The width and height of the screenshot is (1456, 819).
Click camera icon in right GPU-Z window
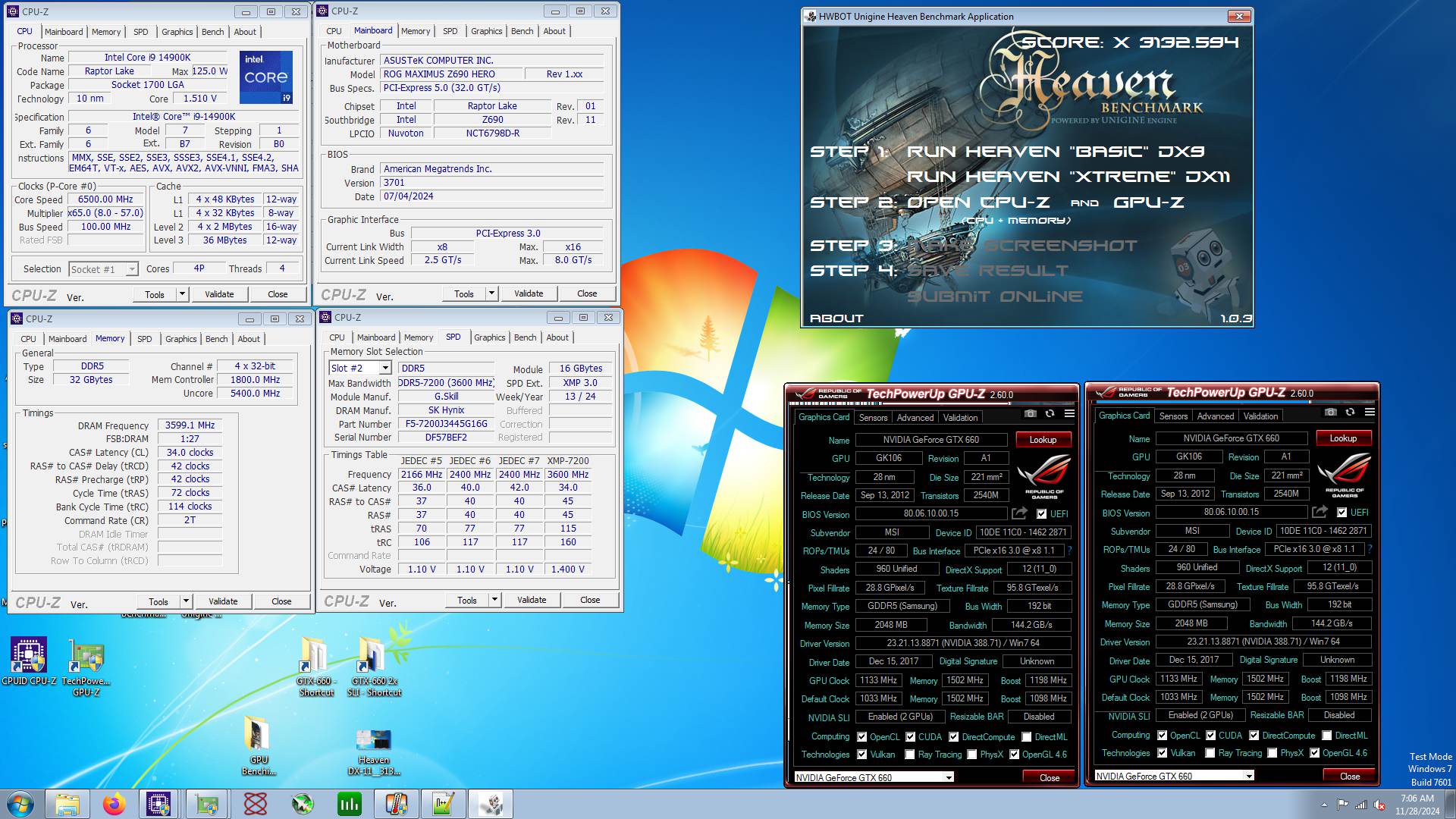click(x=1330, y=412)
